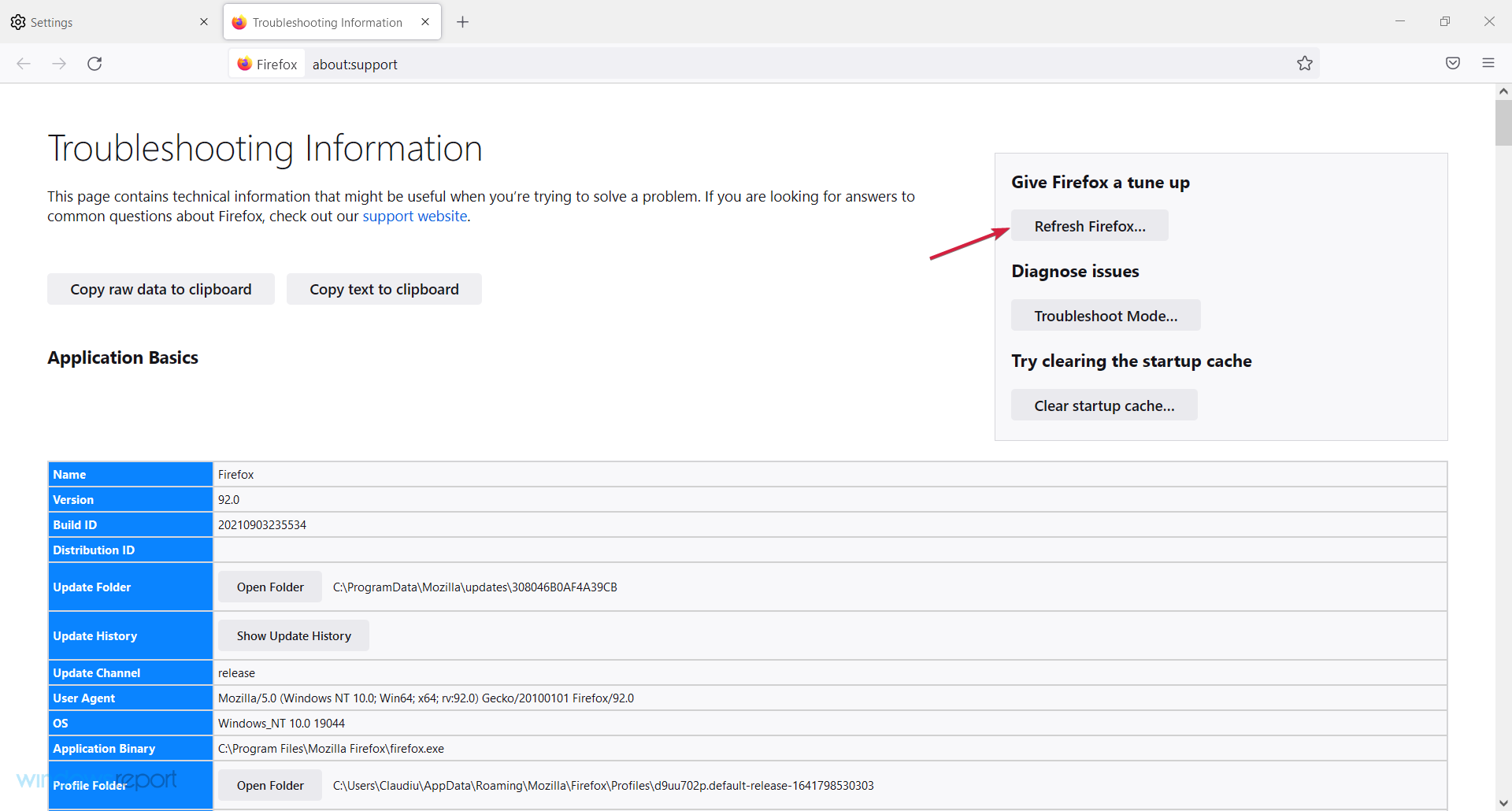The image size is (1512, 811).
Task: Click the Application Binary path text
Action: [x=331, y=748]
